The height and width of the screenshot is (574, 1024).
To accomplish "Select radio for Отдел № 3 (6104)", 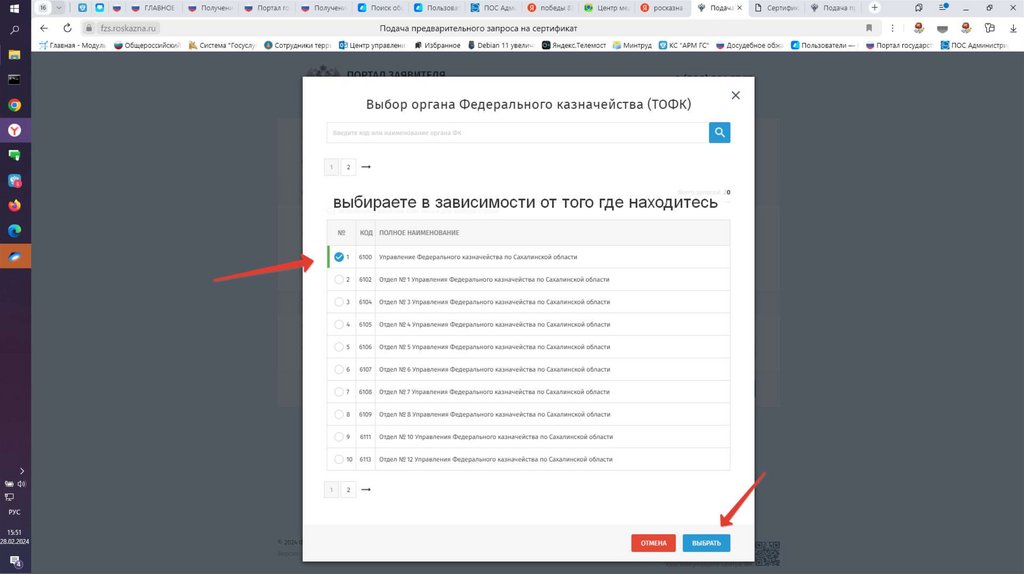I will (x=338, y=302).
